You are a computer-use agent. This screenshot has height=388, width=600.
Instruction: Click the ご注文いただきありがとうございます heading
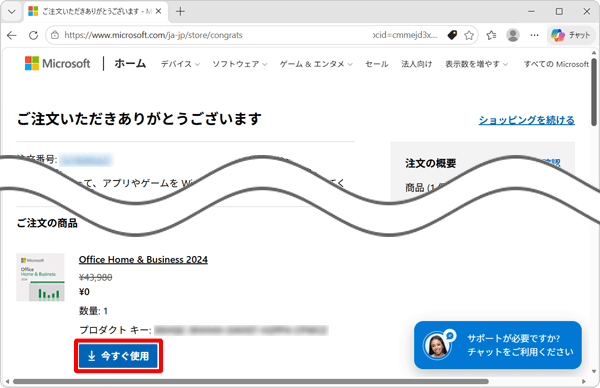(x=139, y=119)
